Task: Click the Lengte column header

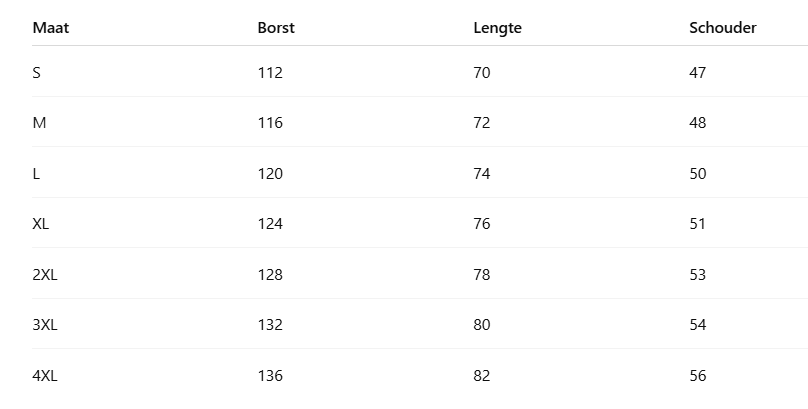Action: coord(497,28)
